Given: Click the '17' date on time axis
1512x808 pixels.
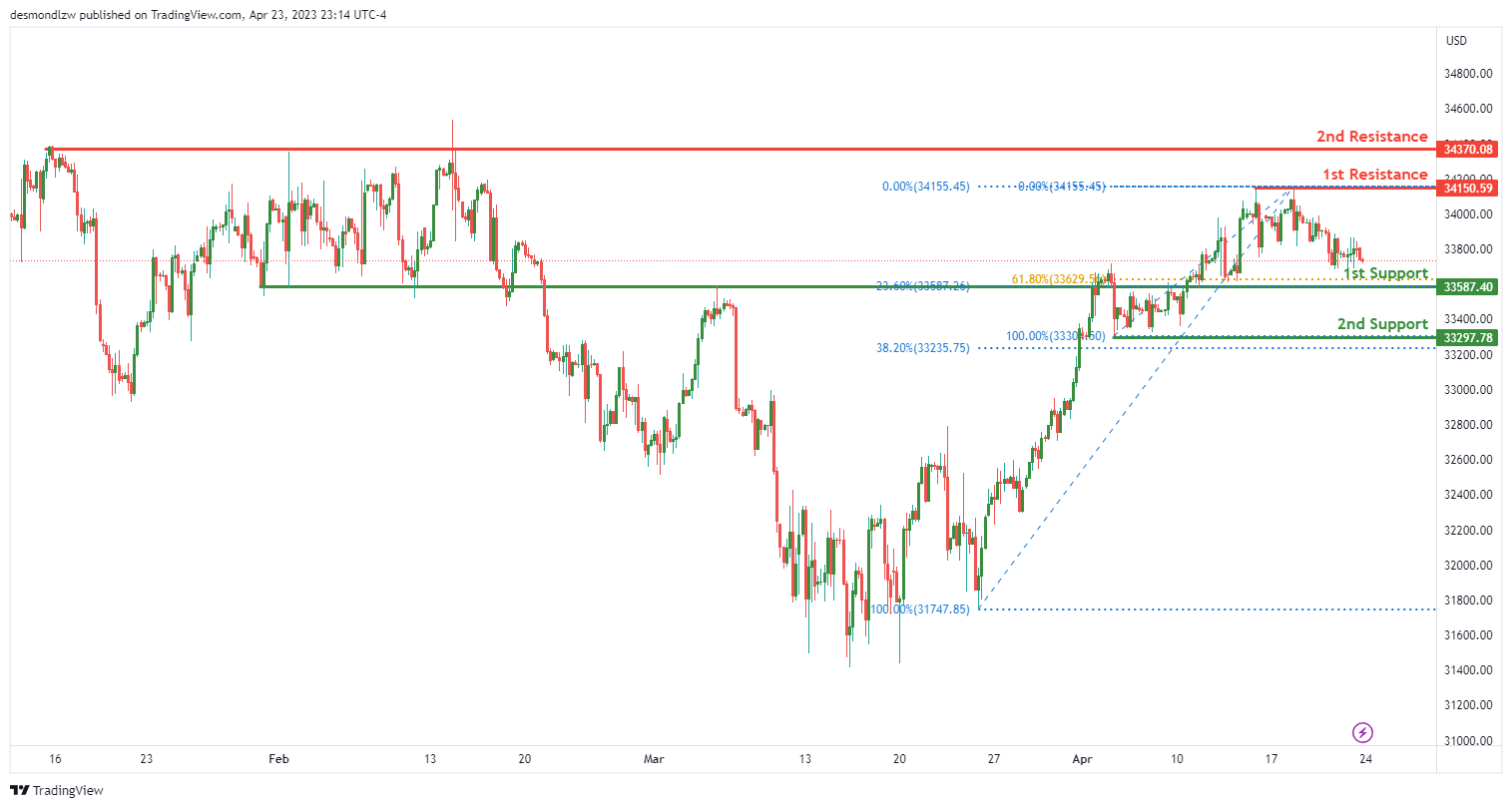Looking at the screenshot, I should point(1271,759).
